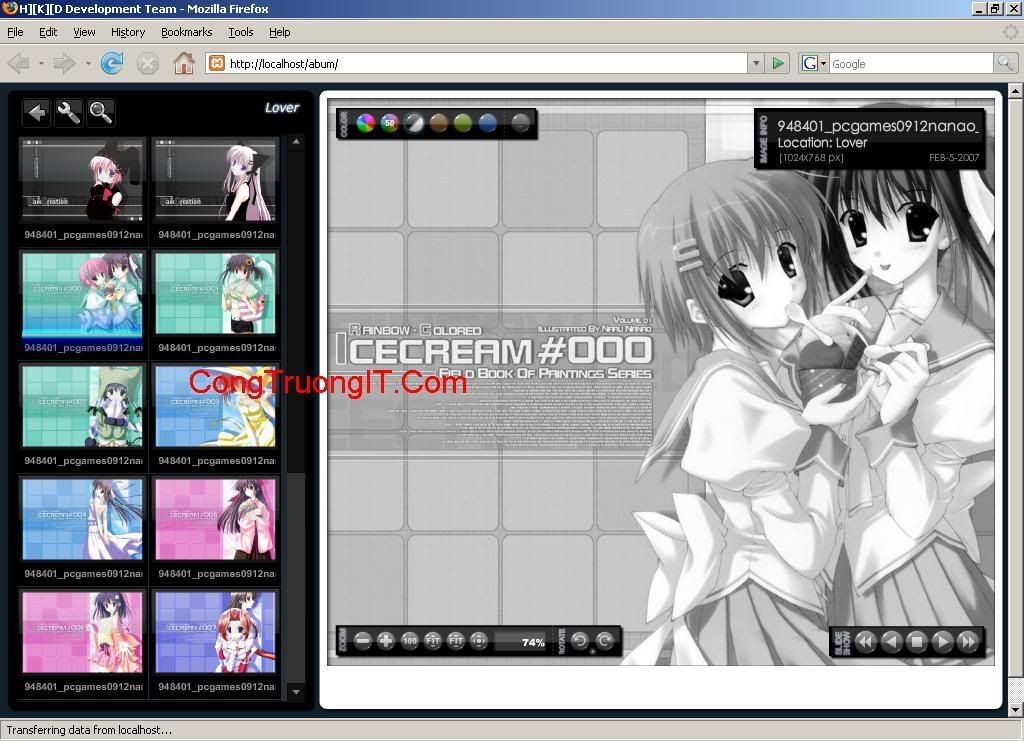Open the Icecream #004 thumbnail
Image resolution: width=1024 pixels, height=742 pixels.
pos(83,519)
